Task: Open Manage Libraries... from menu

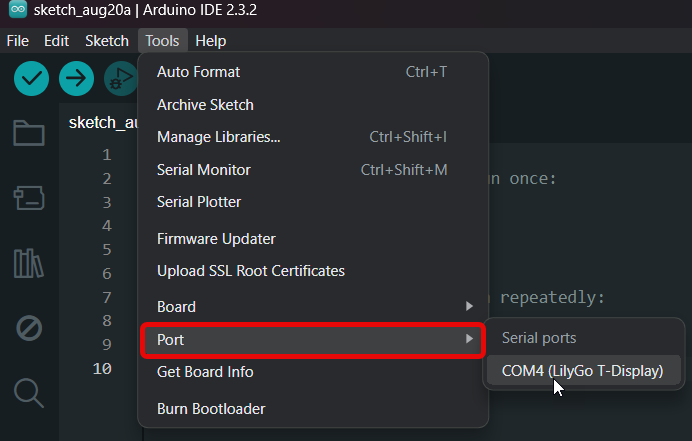Action: click(x=313, y=137)
